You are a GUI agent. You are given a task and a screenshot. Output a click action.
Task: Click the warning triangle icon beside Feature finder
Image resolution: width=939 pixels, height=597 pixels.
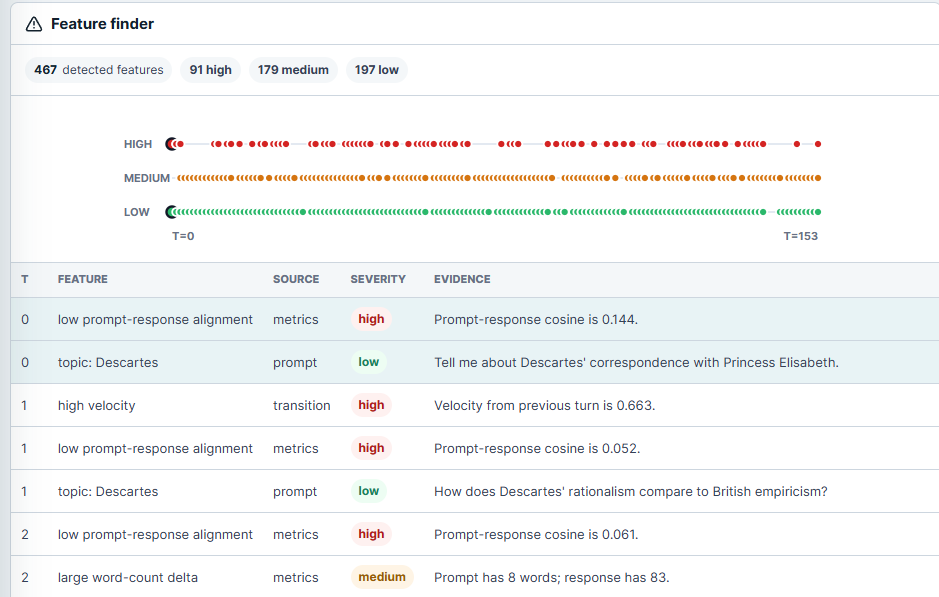point(34,24)
